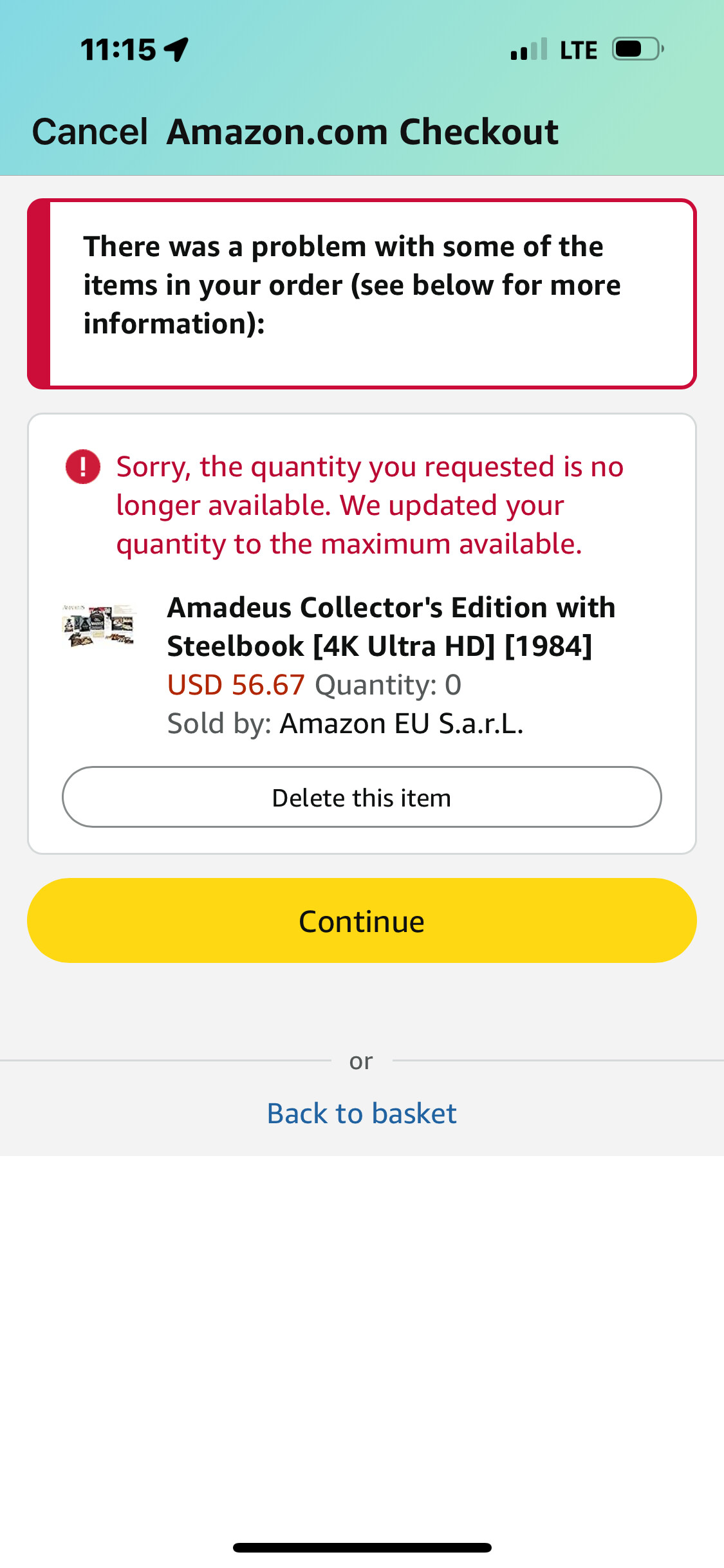Image resolution: width=724 pixels, height=1568 pixels.
Task: Open the Amadeus product thumbnail image
Action: [98, 625]
